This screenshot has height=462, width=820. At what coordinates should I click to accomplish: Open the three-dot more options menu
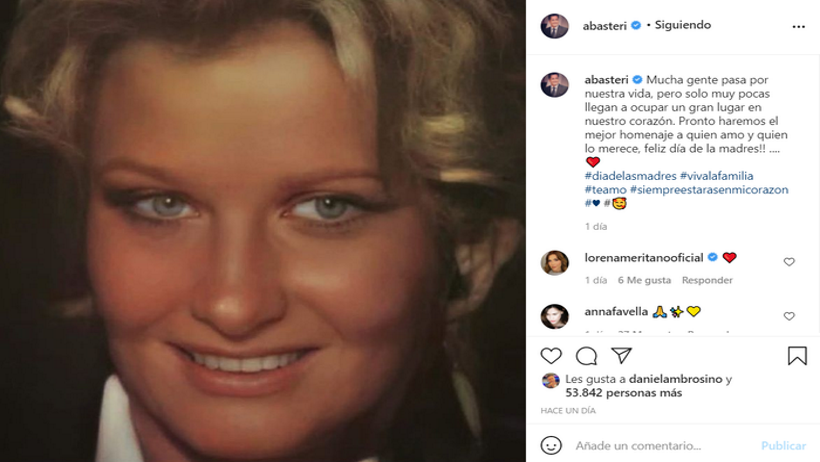[x=799, y=27]
